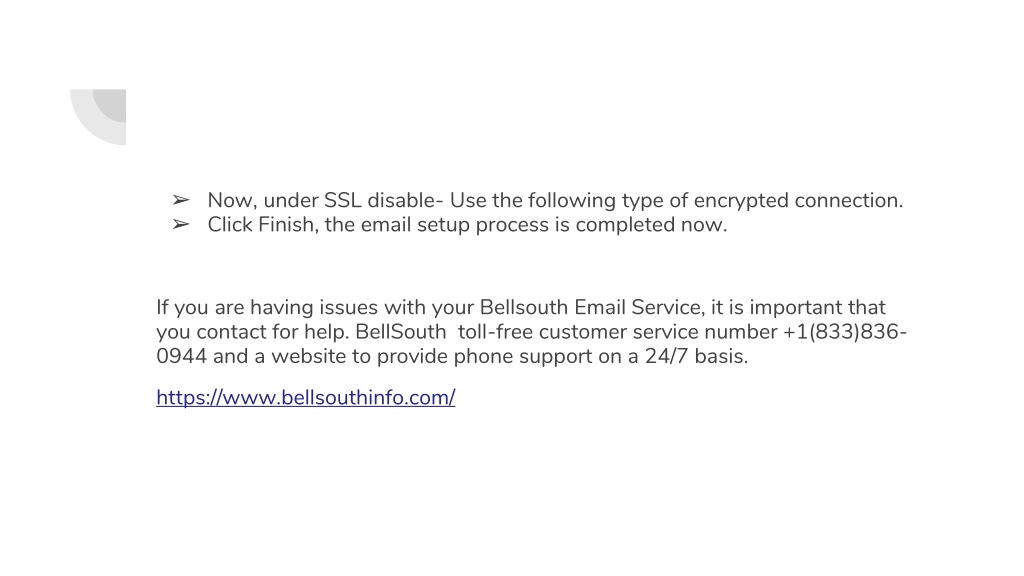Viewport: 1024px width, 576px height.
Task: Open the bellsouthinfo.com hyperlink
Action: (306, 397)
